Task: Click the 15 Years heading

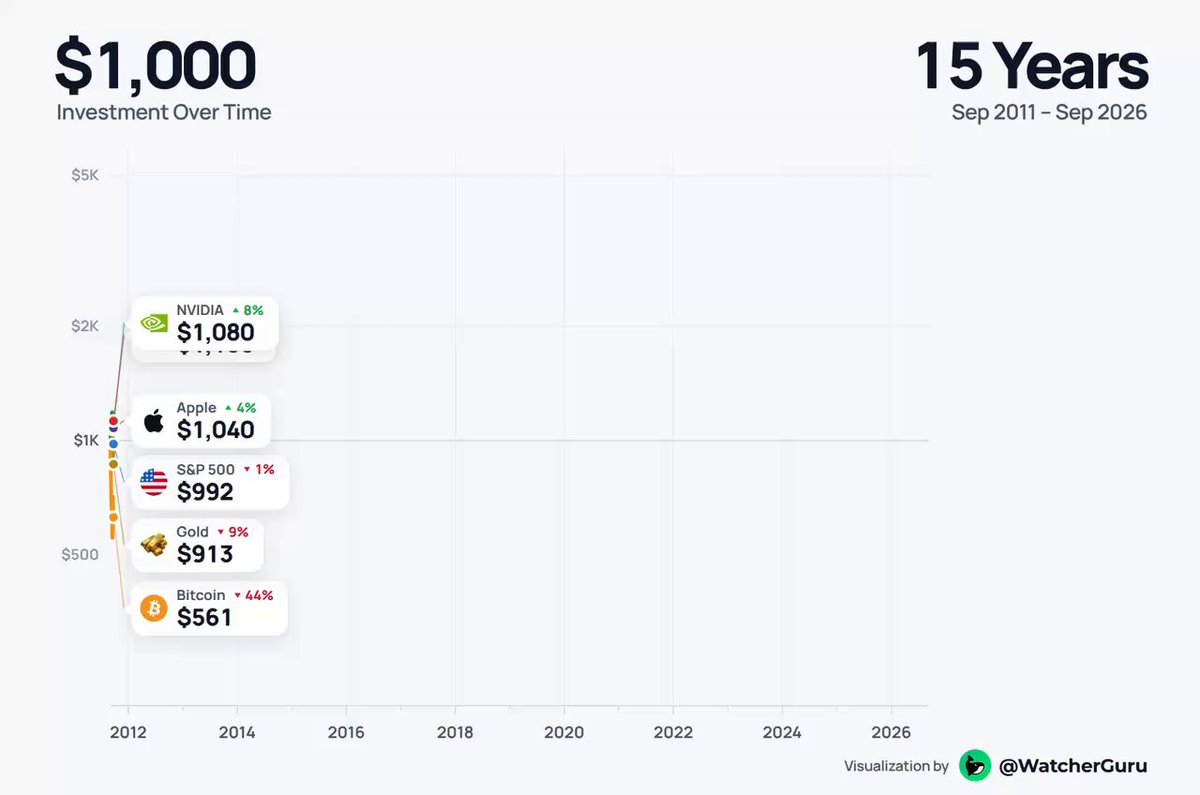Action: click(1031, 66)
